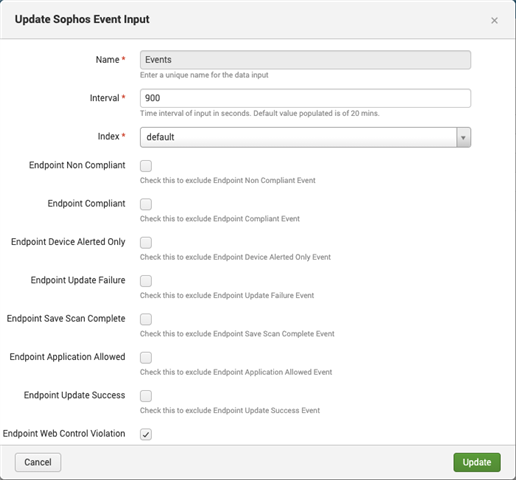Tick the Endpoint Update Success checkbox
The image size is (516, 480).
146,396
